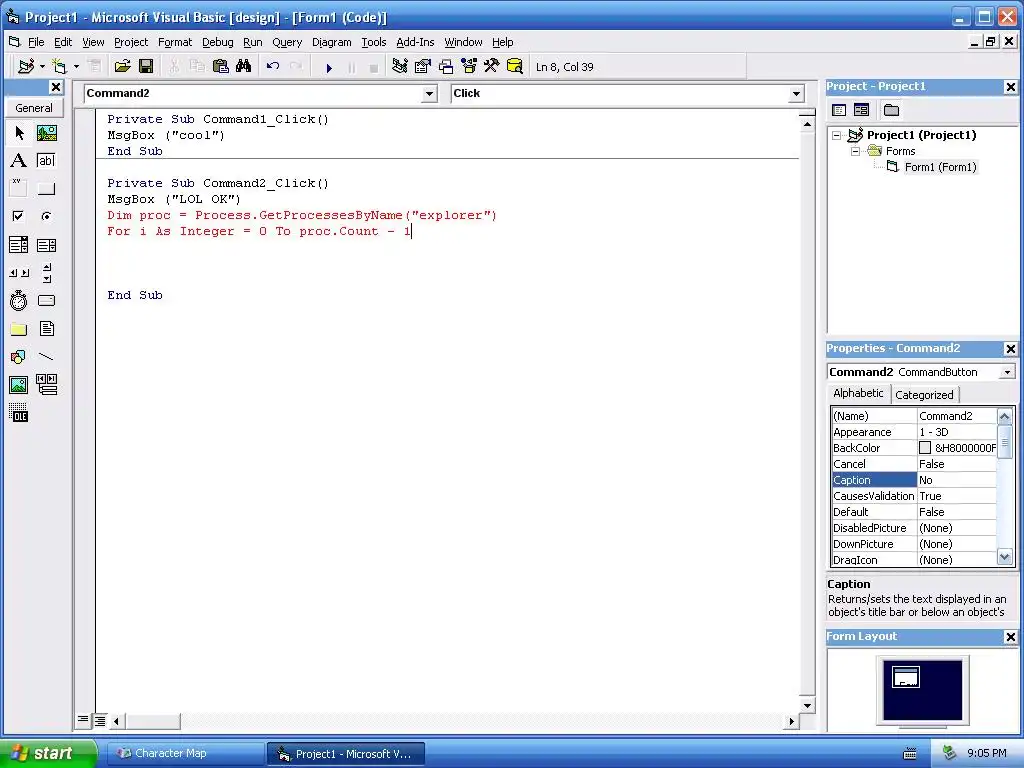Screen dimensions: 1024x768
Task: Select the HScrollBar control tool
Action: [19, 273]
